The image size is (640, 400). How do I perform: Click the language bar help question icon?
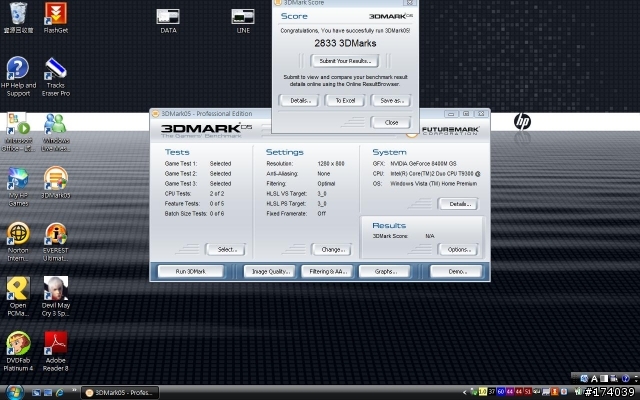625,379
